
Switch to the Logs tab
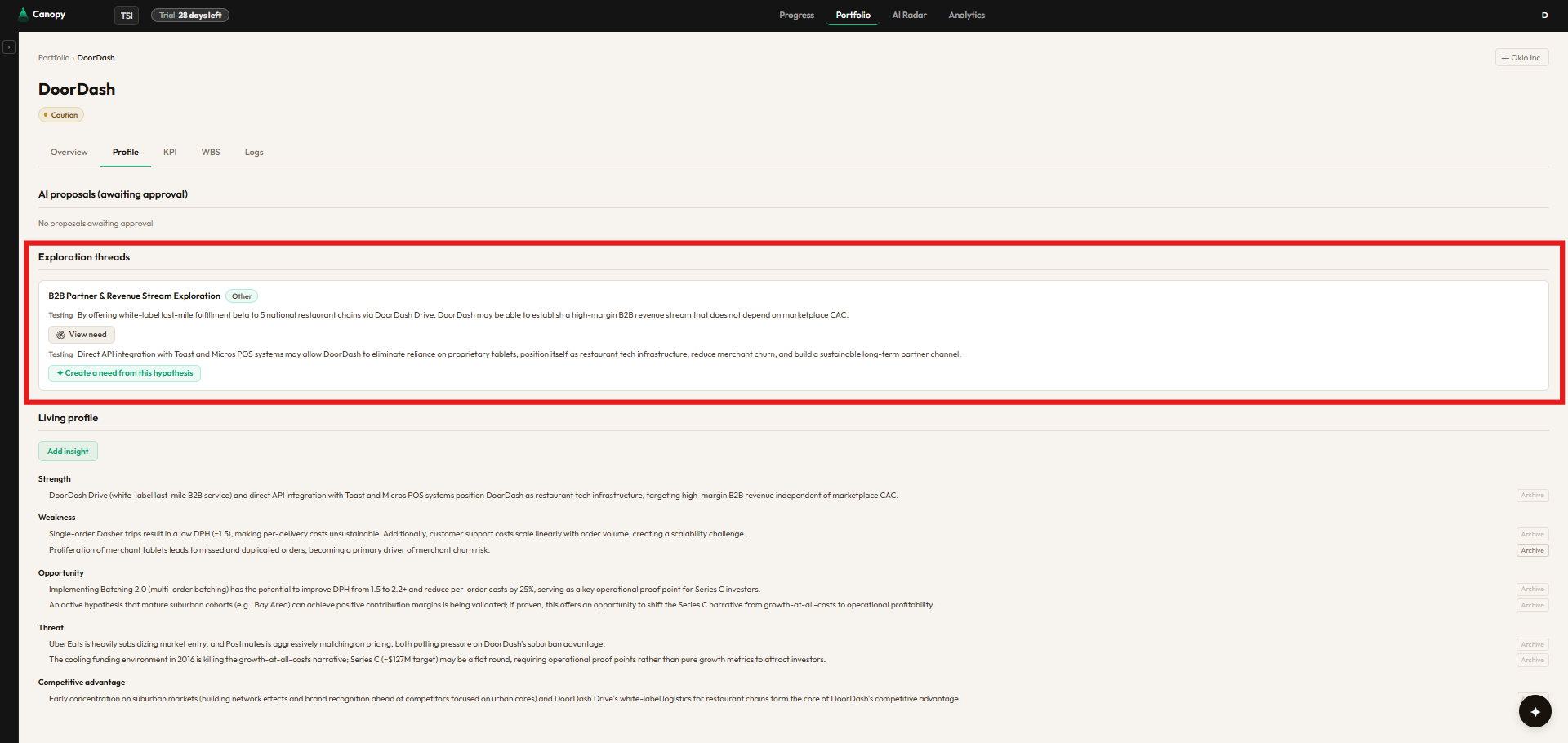click(254, 153)
